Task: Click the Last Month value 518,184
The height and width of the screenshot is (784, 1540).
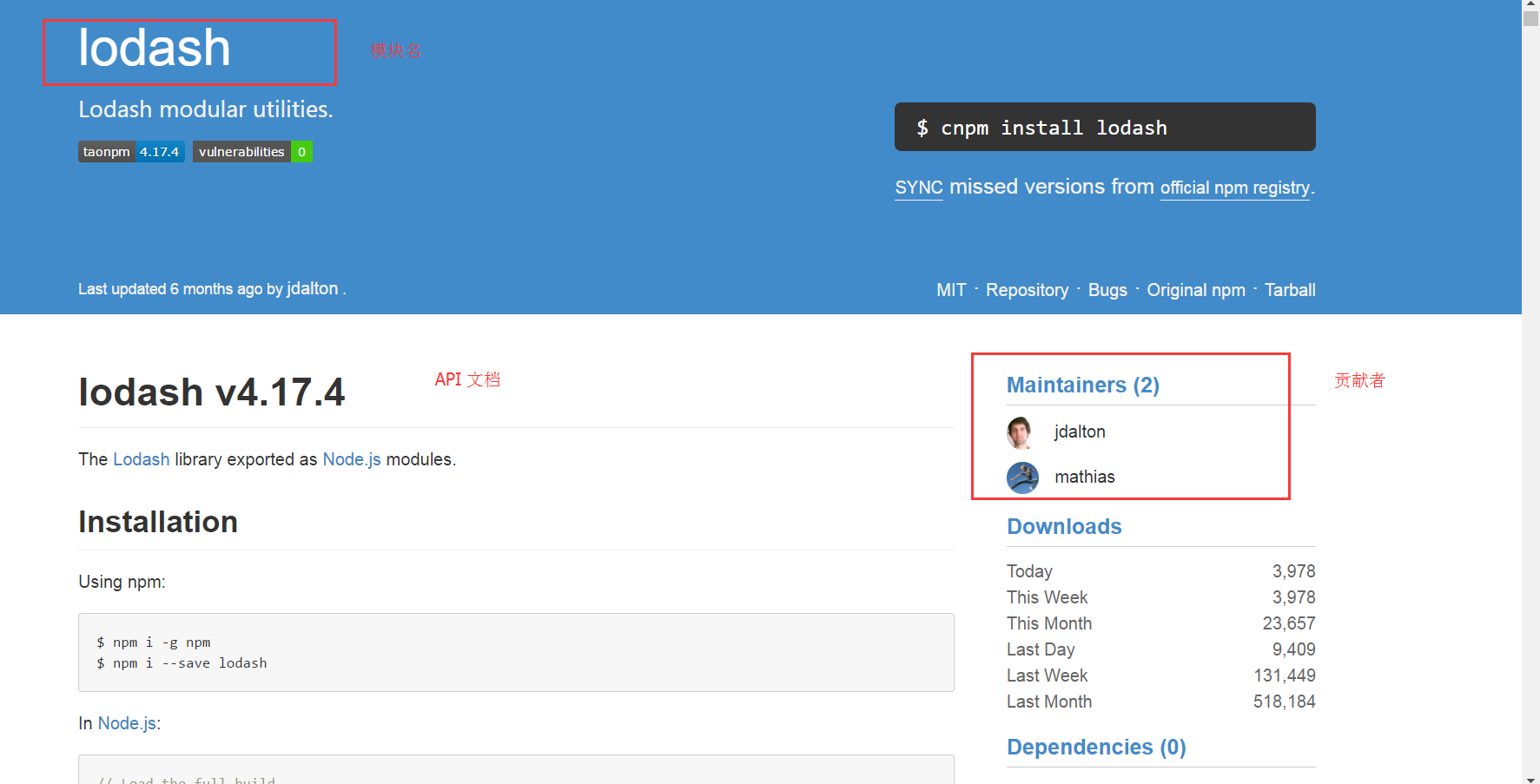Action: pos(1285,702)
